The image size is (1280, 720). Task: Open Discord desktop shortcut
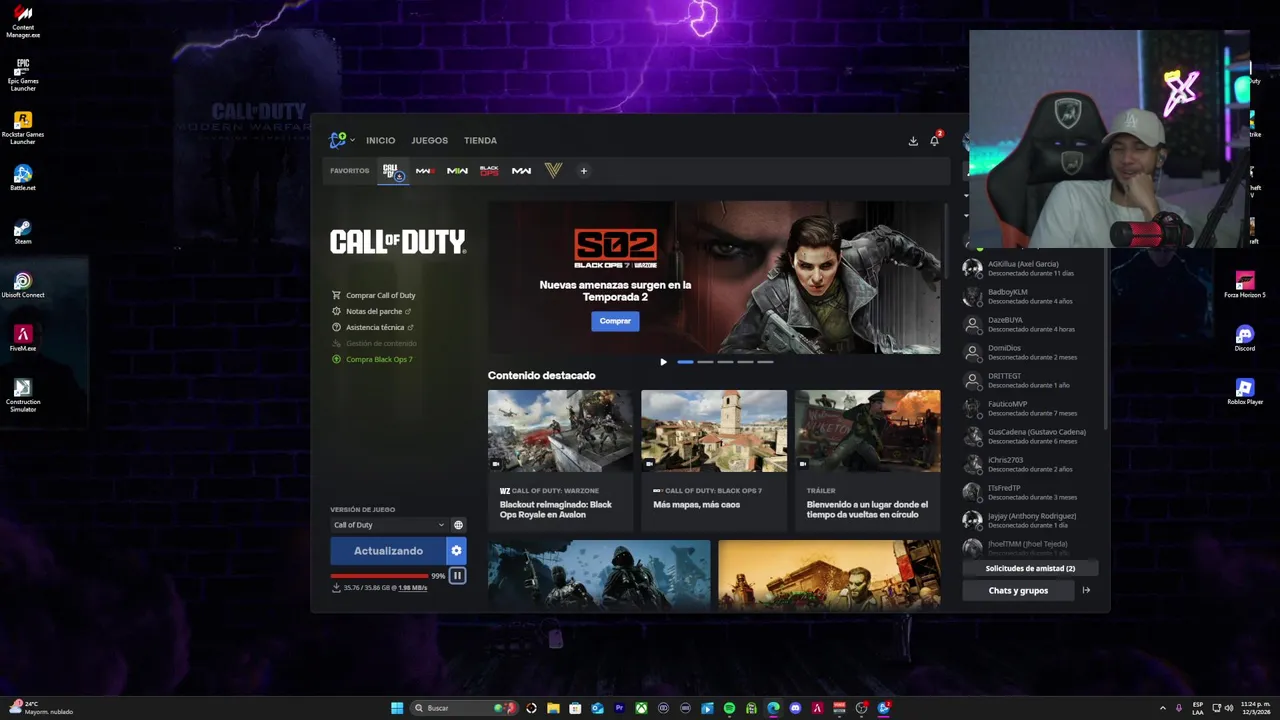[x=1245, y=338]
